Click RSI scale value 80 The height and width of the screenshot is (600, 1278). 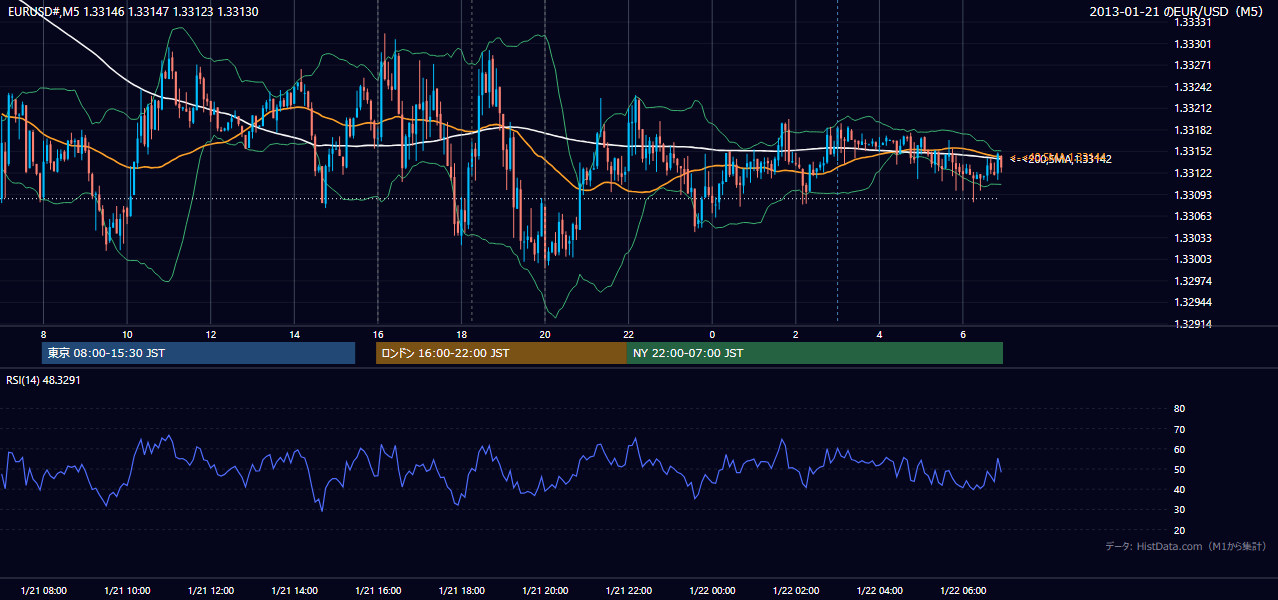tap(1179, 409)
